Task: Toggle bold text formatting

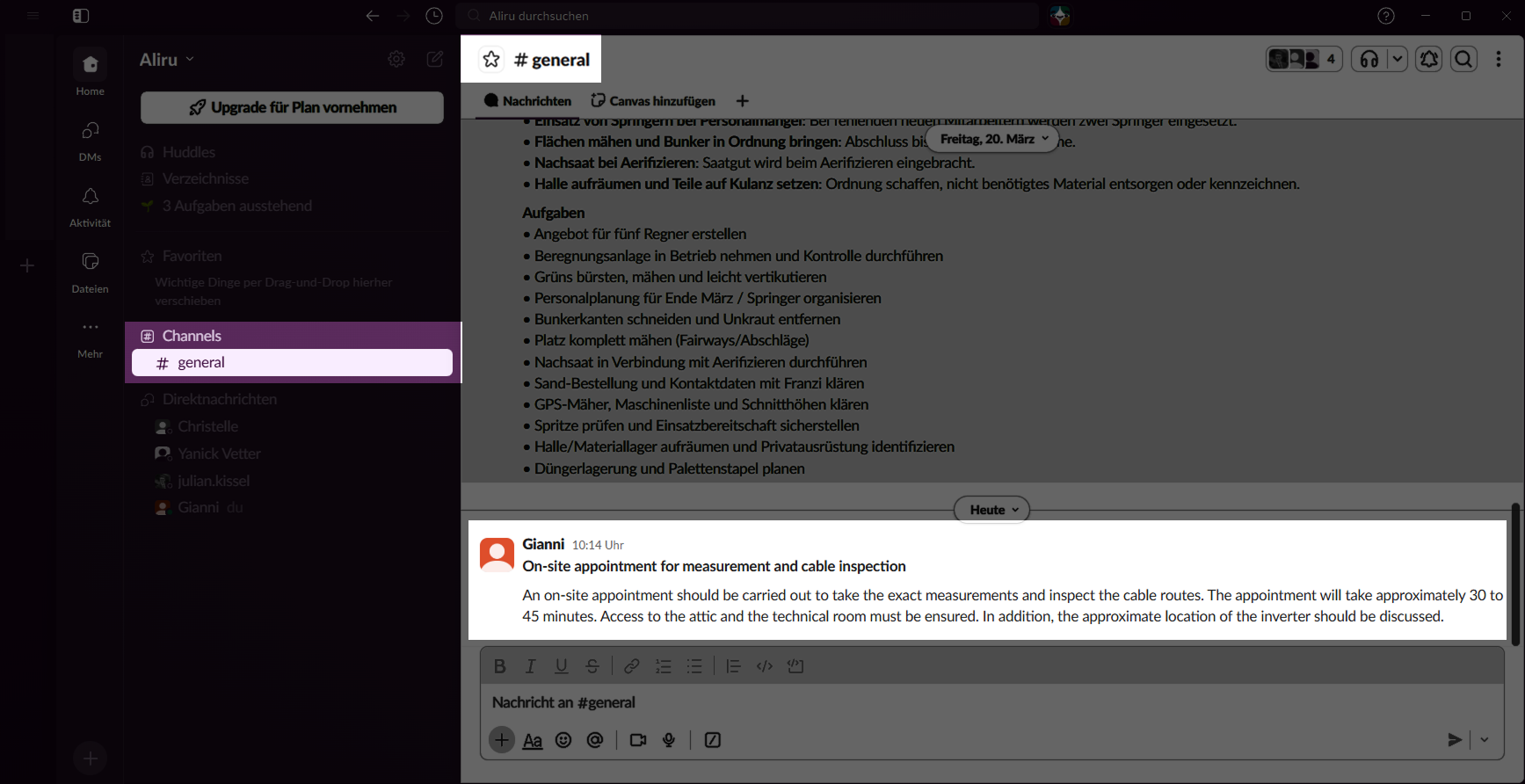Action: (499, 666)
